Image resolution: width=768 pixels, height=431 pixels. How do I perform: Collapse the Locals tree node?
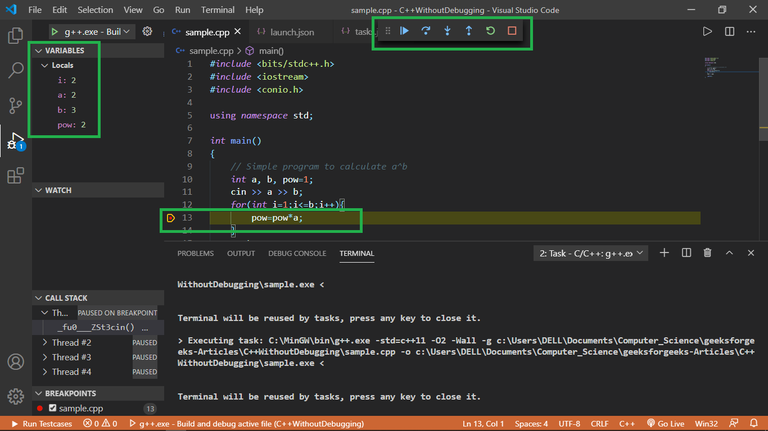pyautogui.click(x=45, y=65)
